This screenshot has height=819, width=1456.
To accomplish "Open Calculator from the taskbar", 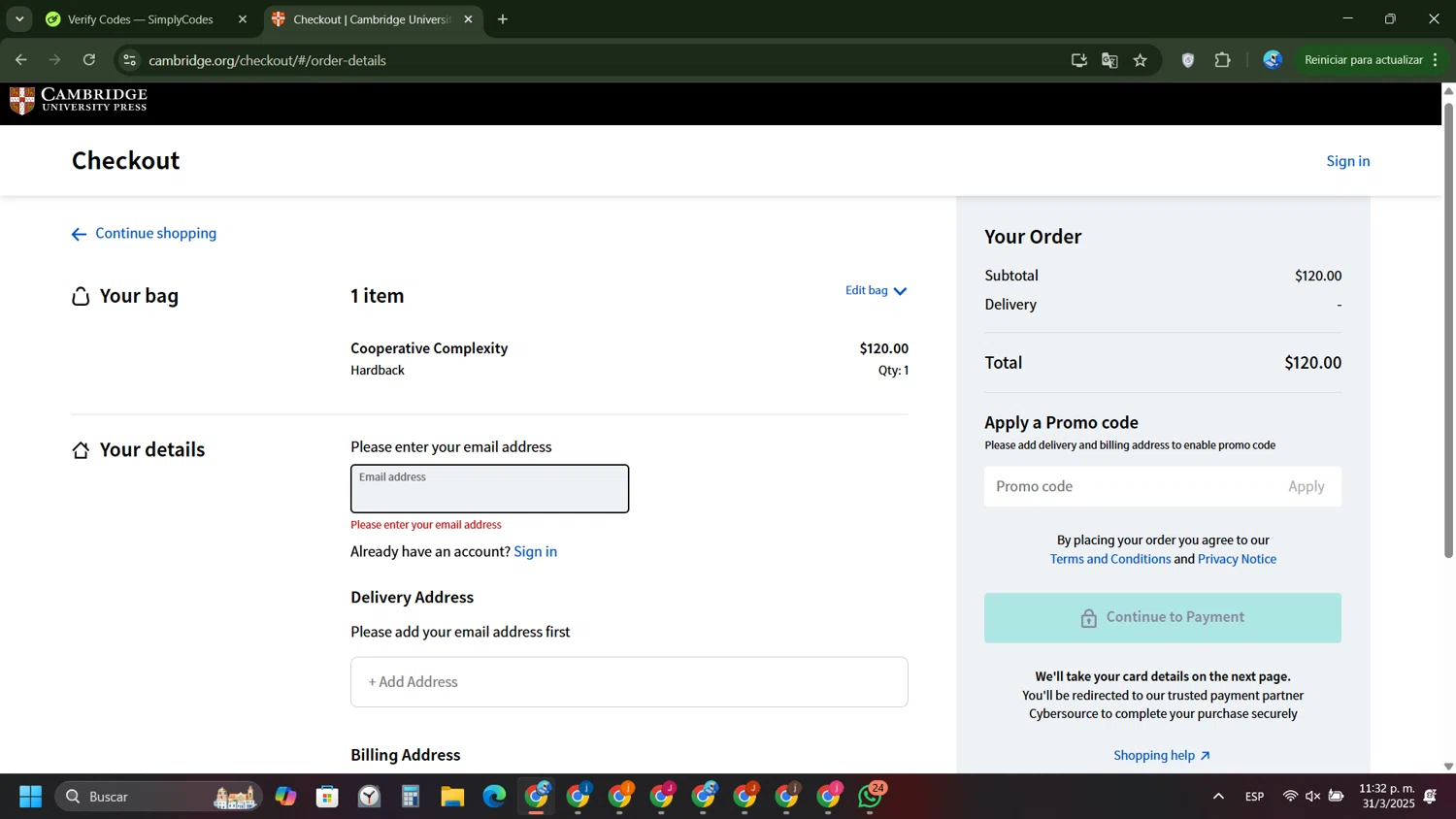I will pyautogui.click(x=411, y=797).
